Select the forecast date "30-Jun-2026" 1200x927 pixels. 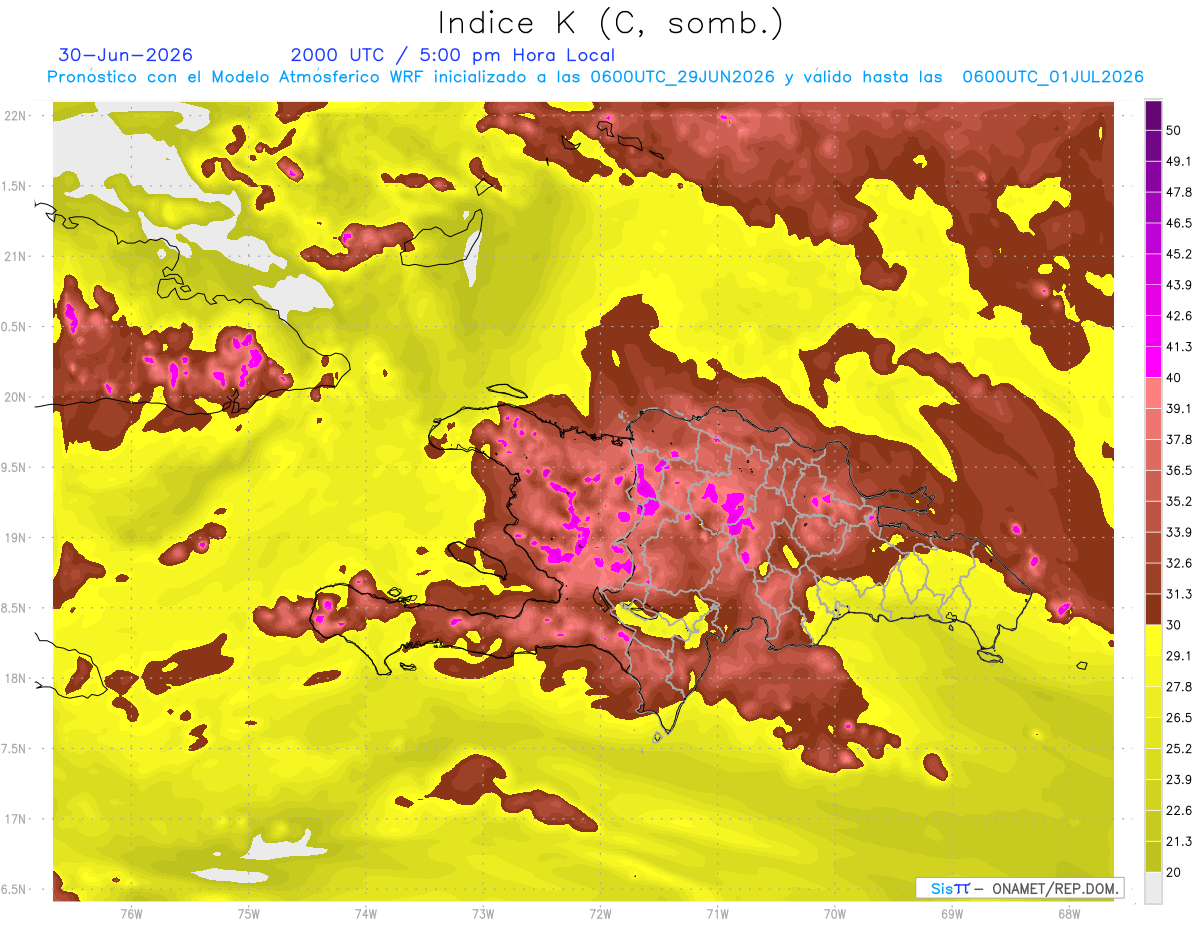(126, 55)
